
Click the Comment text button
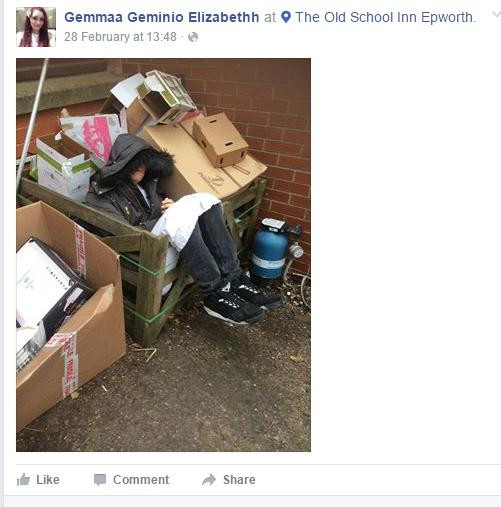pos(141,480)
